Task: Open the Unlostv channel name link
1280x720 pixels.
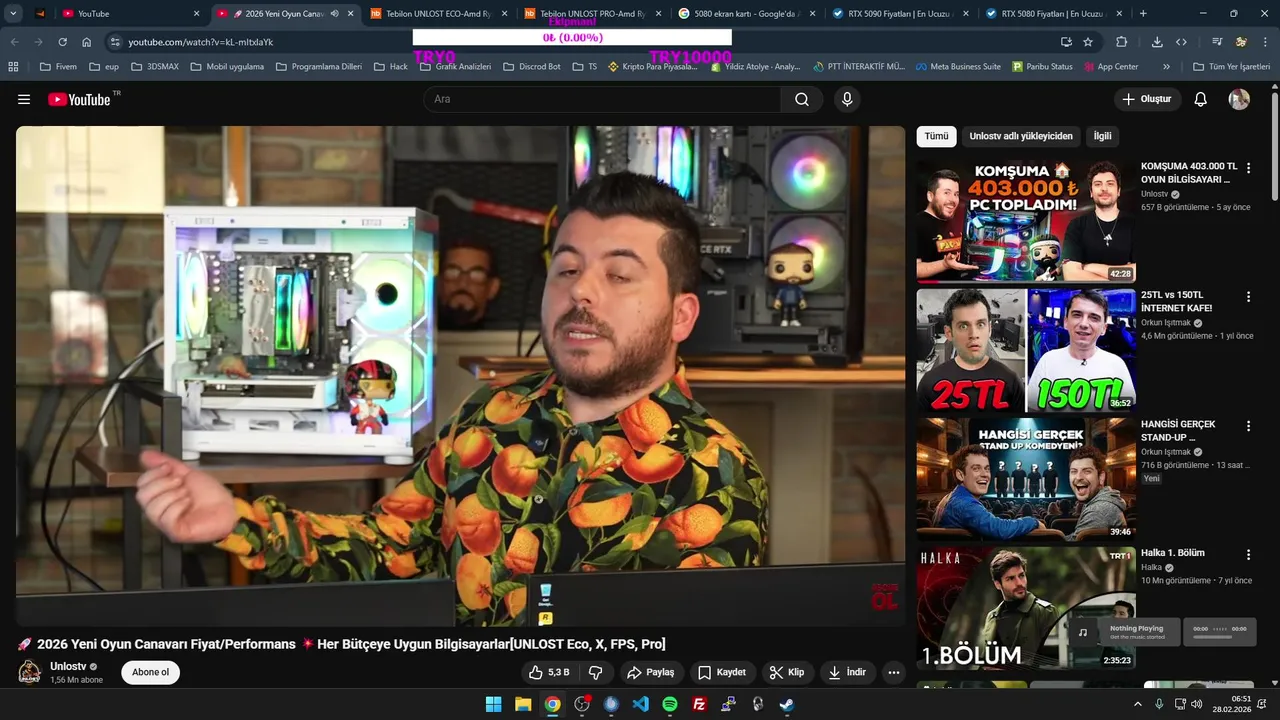Action: (68, 666)
